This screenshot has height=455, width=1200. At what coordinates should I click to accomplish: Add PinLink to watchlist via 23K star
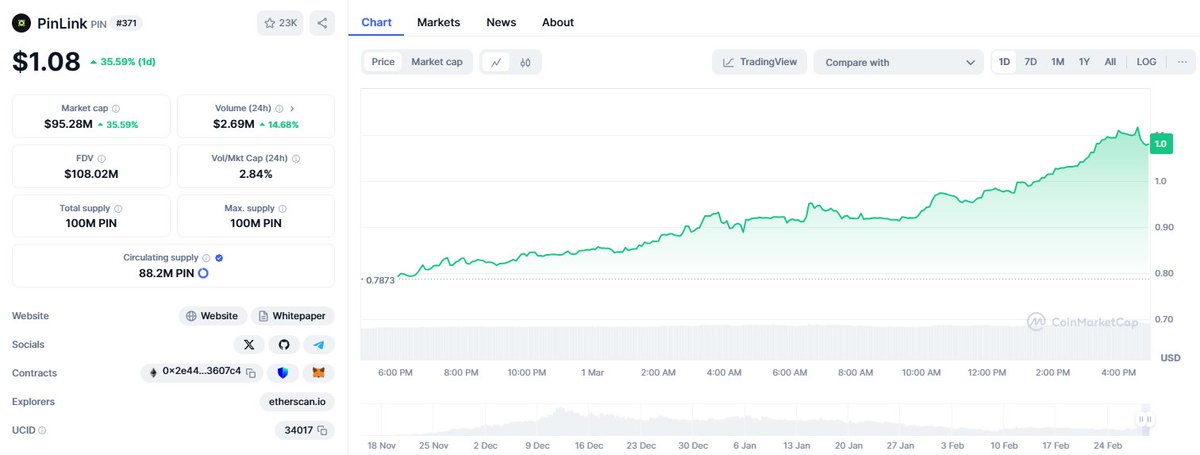click(x=280, y=23)
